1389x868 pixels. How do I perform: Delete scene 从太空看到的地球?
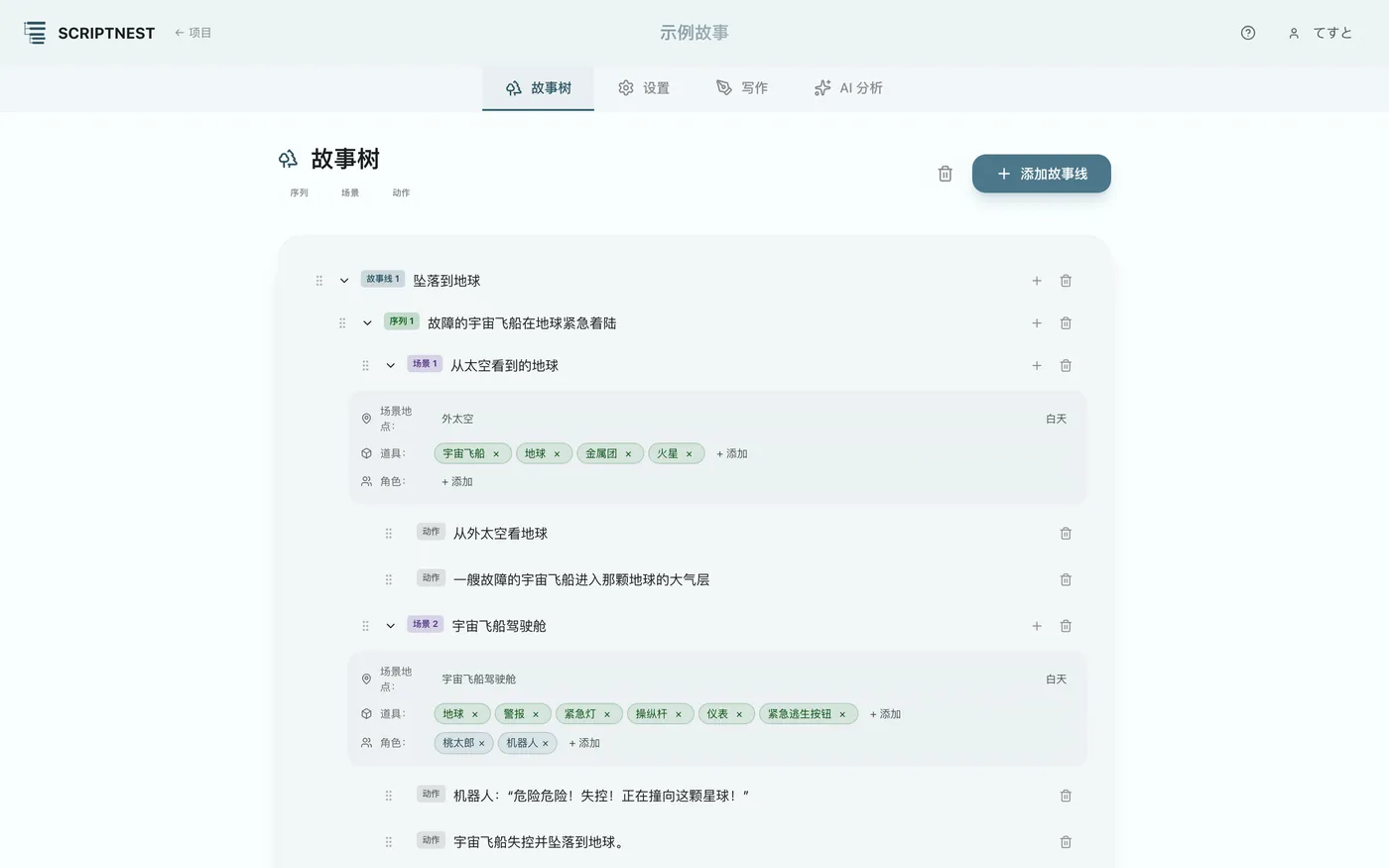coord(1066,366)
